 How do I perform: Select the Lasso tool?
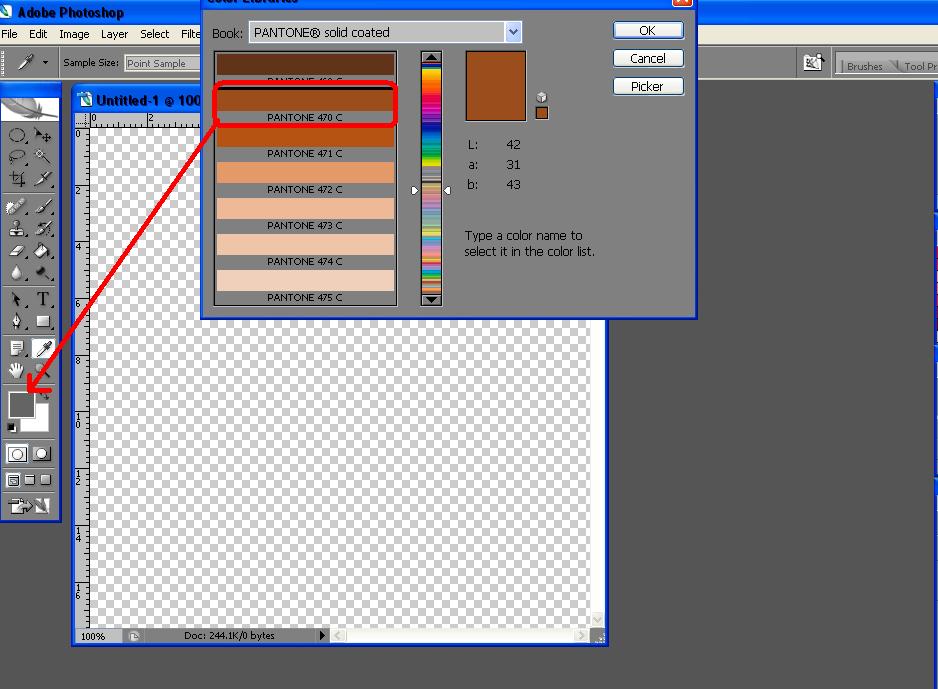(x=17, y=157)
